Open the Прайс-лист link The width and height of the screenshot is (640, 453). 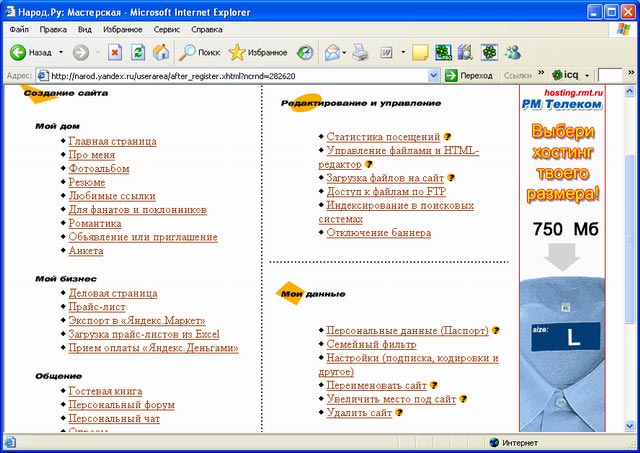[x=97, y=307]
